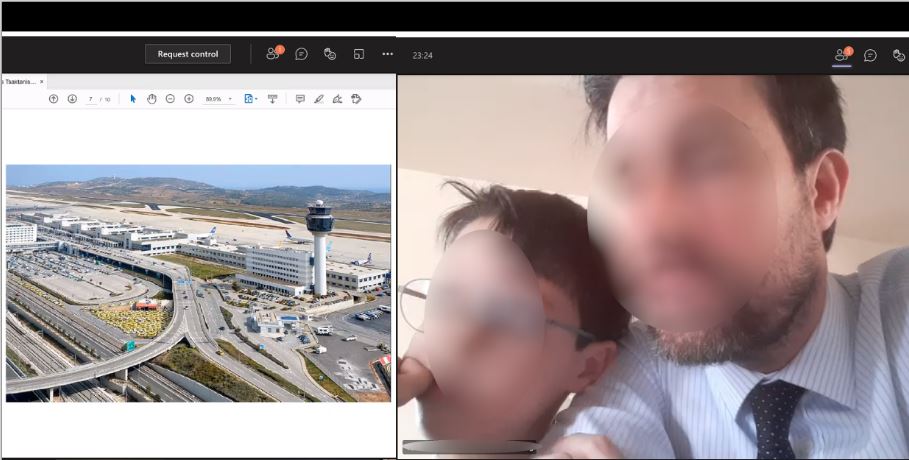Viewport: 909px width, 460px height.
Task: Open chat in the left meeting toolbar
Action: (301, 54)
